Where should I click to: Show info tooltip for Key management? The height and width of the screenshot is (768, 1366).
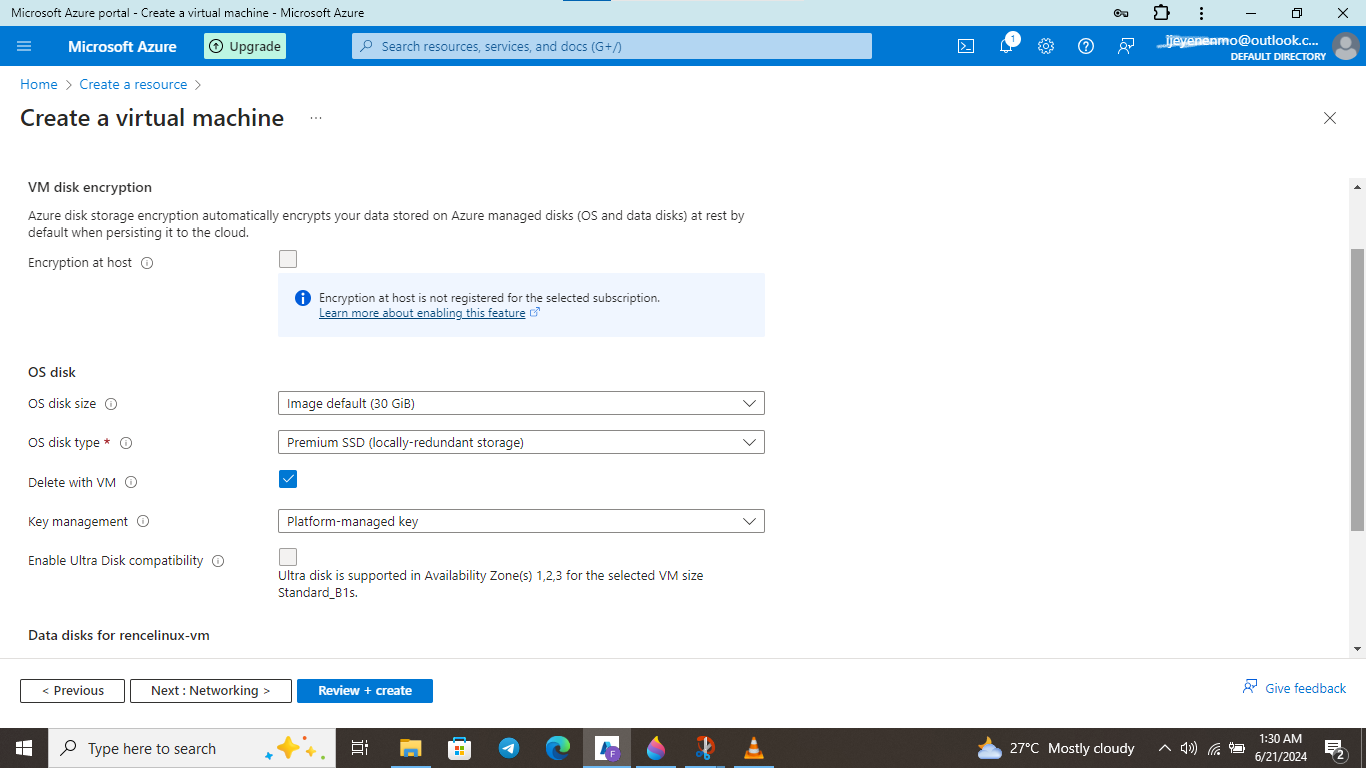(x=143, y=522)
